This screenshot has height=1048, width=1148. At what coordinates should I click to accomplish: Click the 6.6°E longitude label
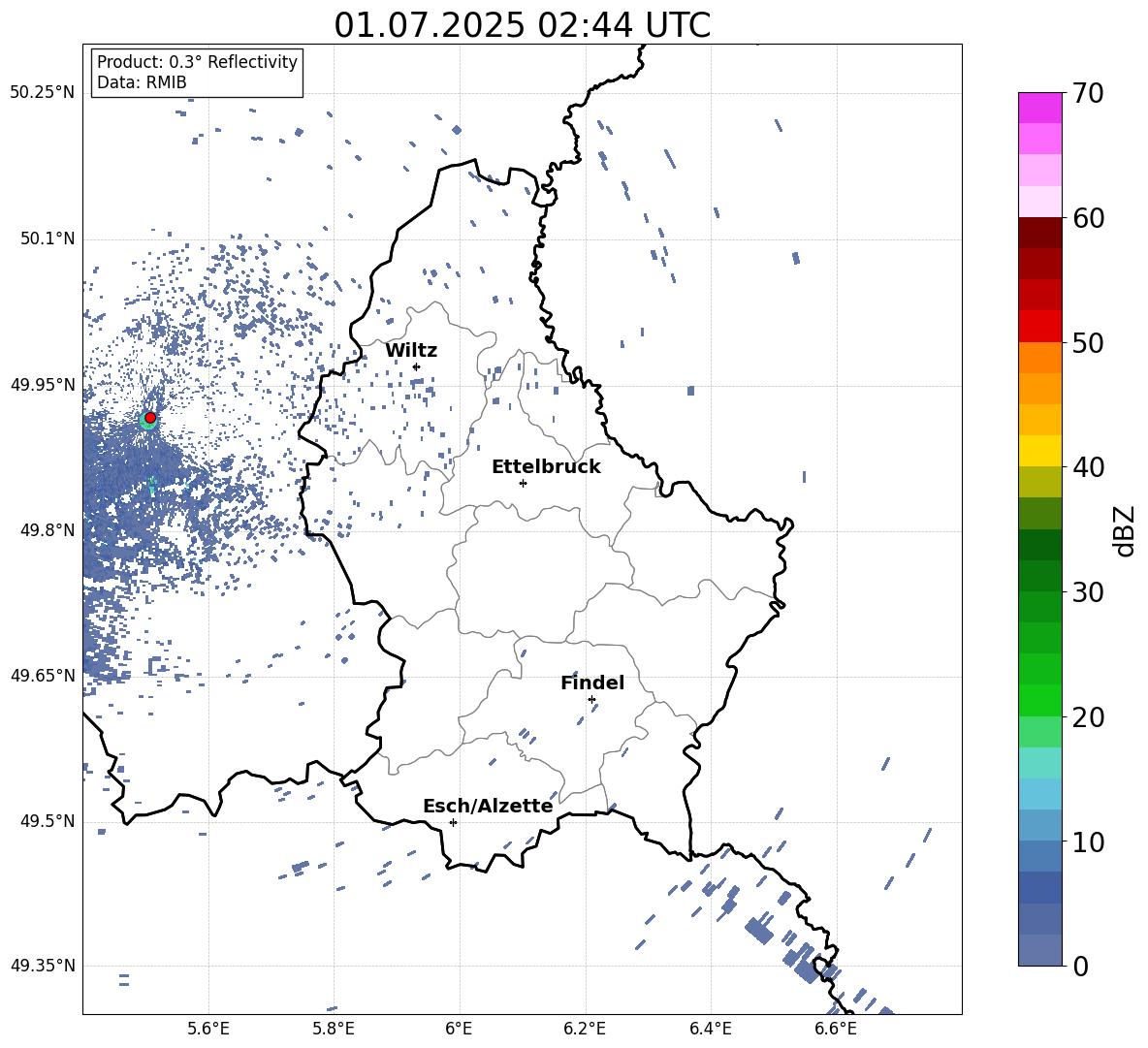click(x=836, y=1029)
